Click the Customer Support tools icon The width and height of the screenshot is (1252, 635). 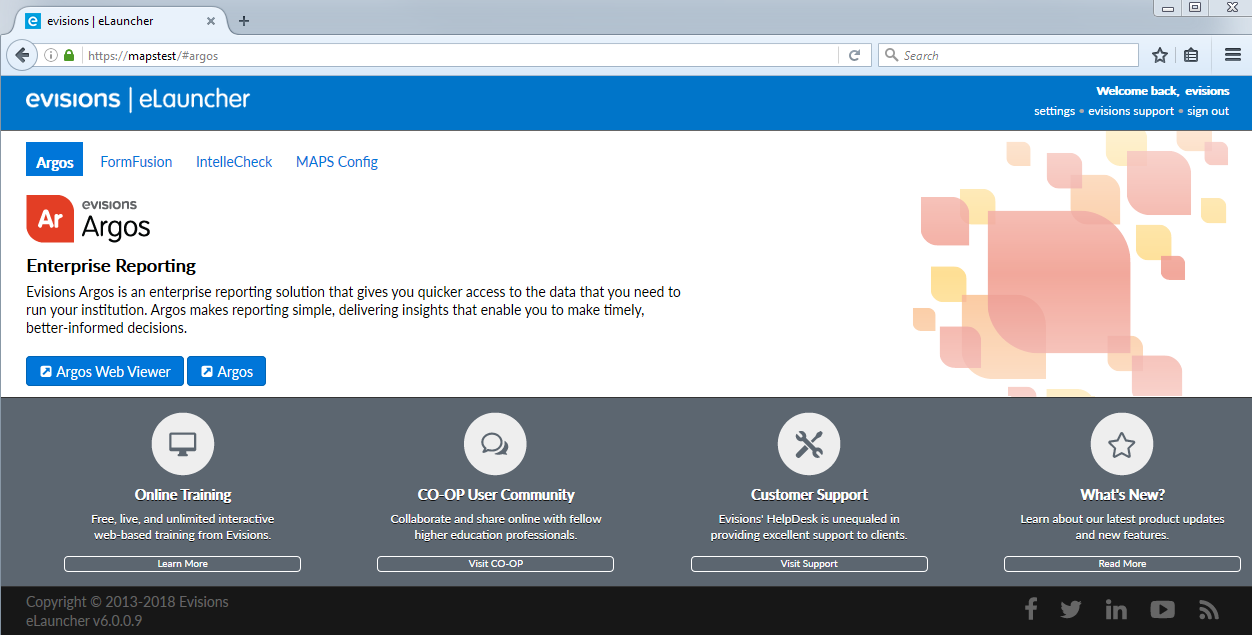coord(809,444)
